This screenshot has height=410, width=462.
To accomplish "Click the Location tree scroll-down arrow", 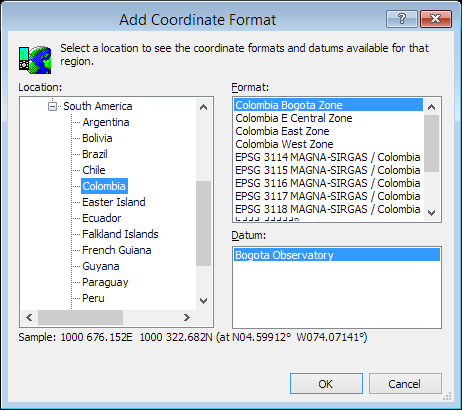I will coord(203,301).
